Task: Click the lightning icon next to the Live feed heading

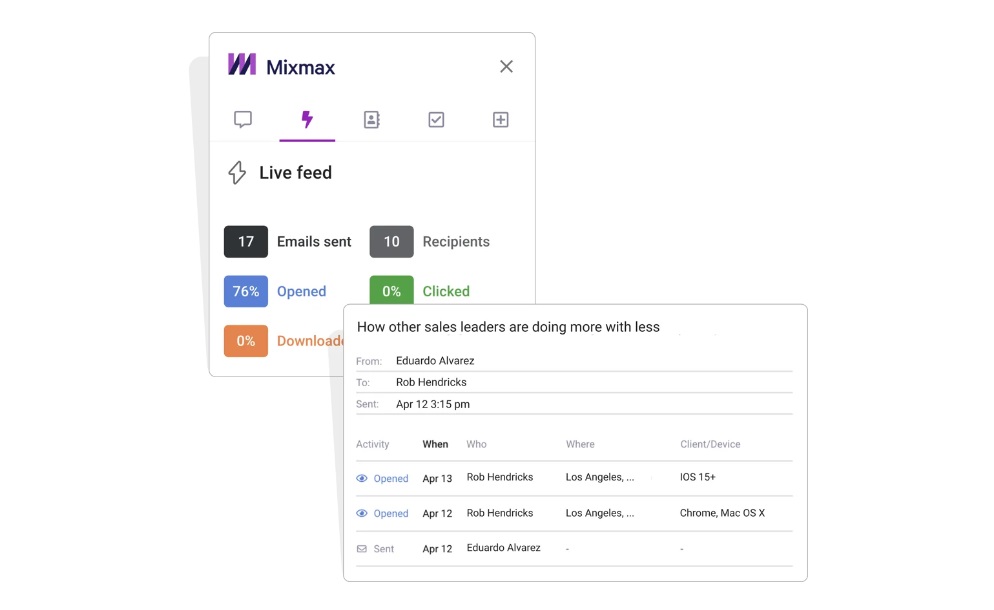Action: click(236, 172)
